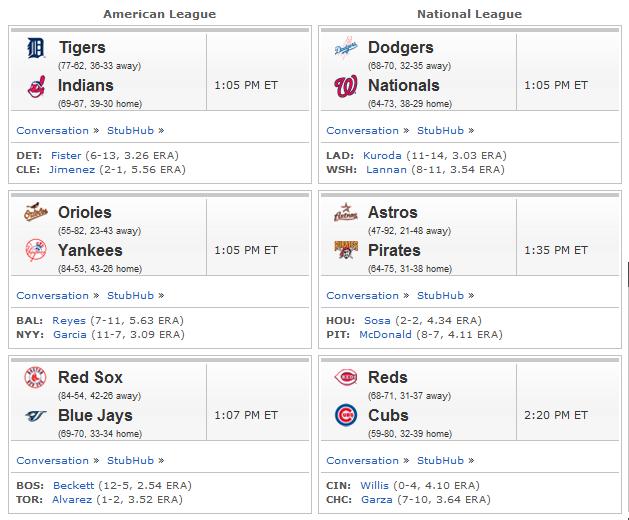
Task: Click the Yankees team logo
Action: 36,250
